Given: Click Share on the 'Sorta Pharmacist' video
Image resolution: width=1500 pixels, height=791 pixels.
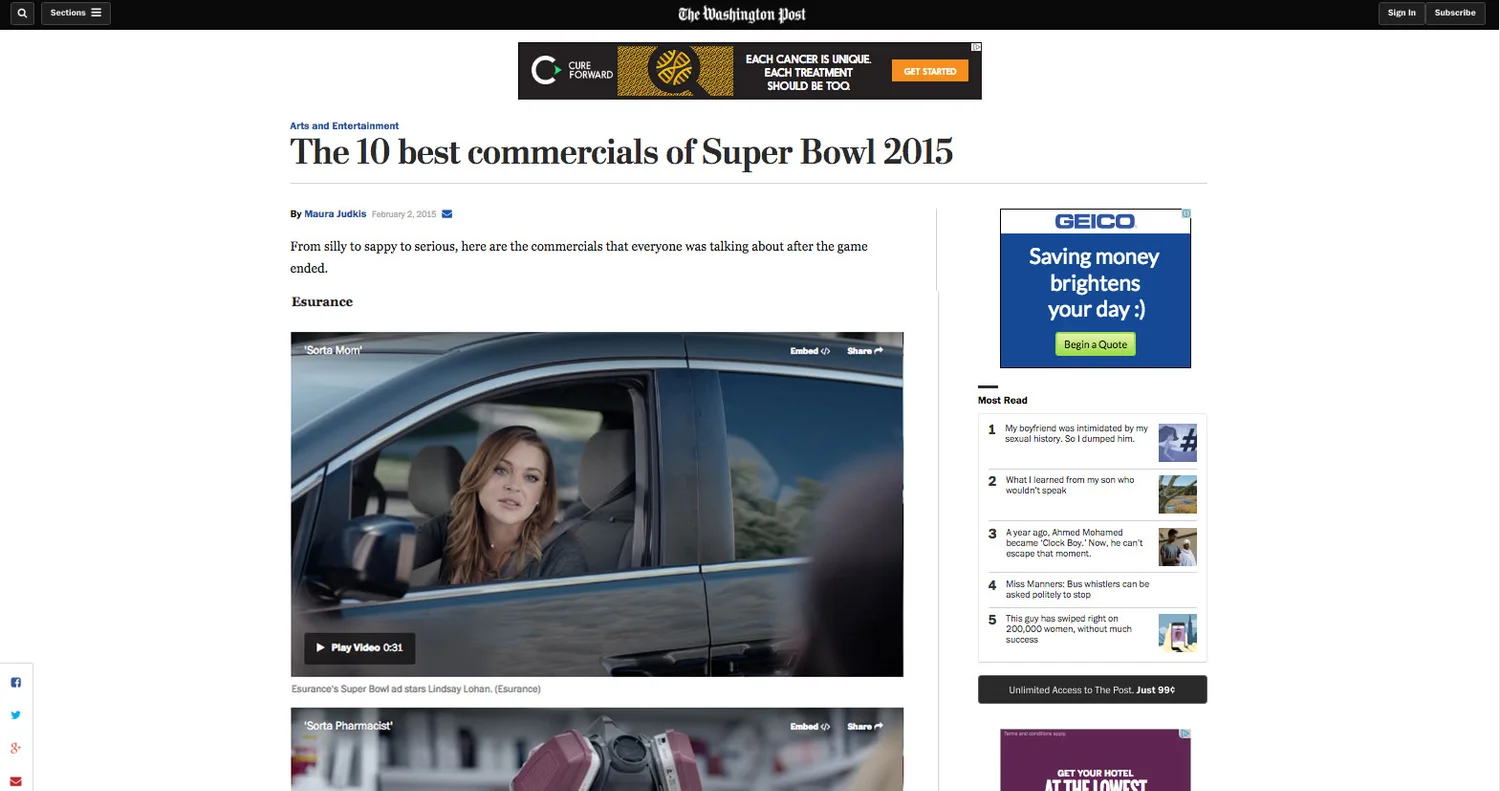Looking at the screenshot, I should [865, 727].
